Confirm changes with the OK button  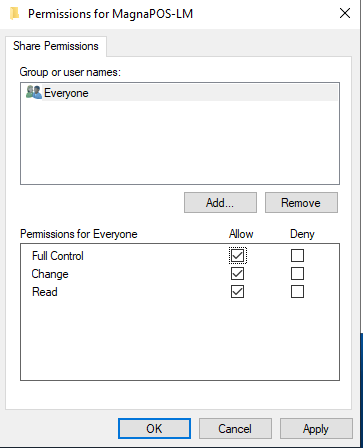154,429
